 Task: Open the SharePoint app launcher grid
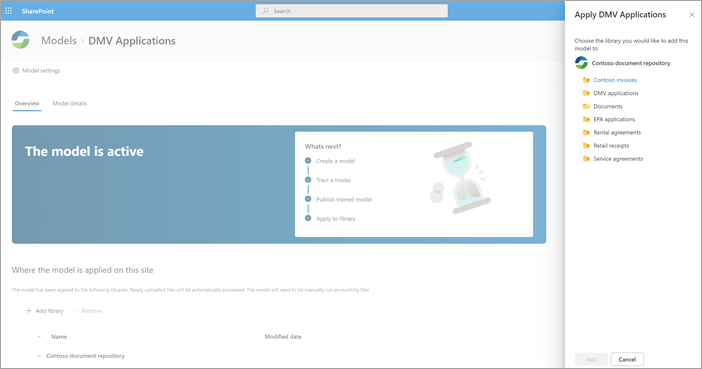pyautogui.click(x=9, y=11)
